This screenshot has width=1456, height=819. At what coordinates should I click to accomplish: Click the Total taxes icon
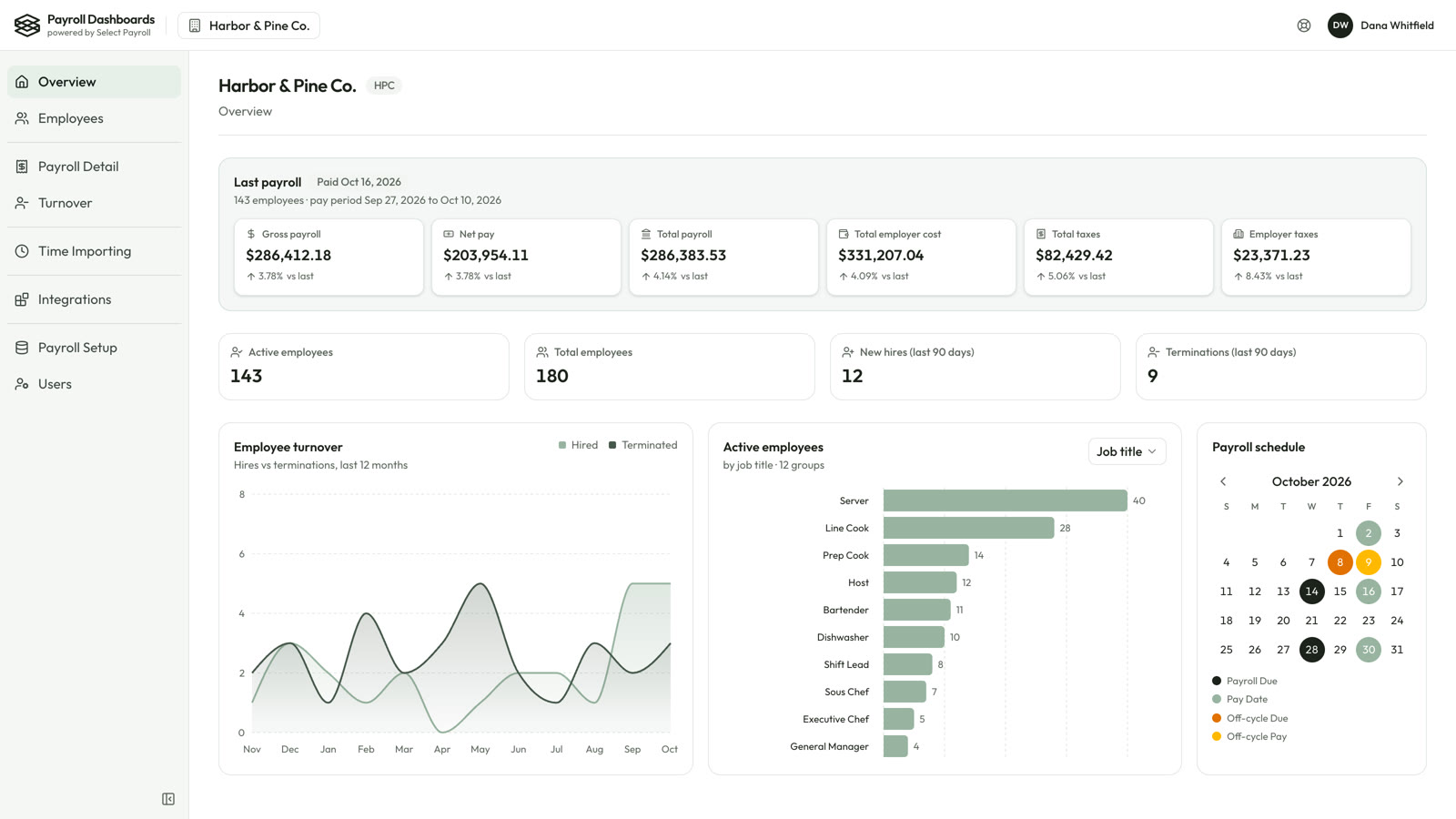(1041, 234)
